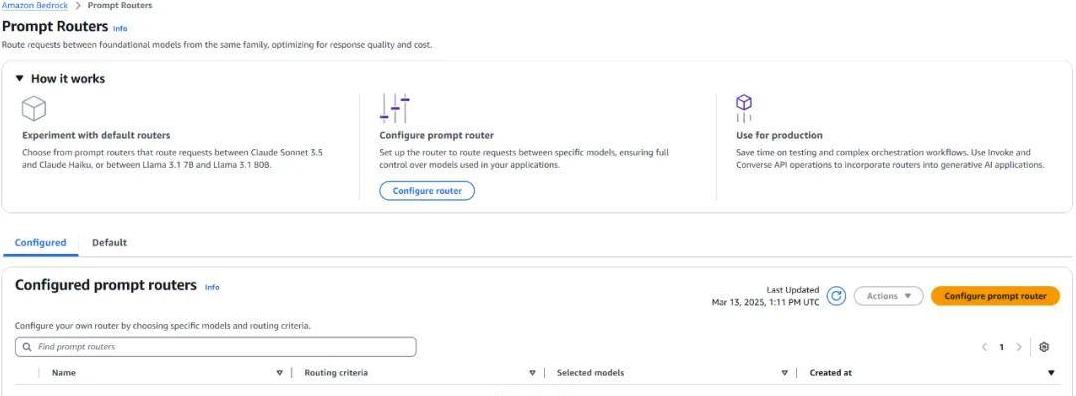Open the Actions dropdown
This screenshot has height=396, width=1076.
click(888, 296)
